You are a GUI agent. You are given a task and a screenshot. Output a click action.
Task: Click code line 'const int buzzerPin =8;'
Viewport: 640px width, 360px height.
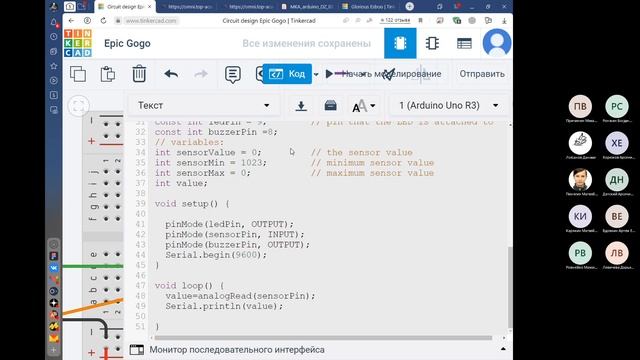click(216, 132)
